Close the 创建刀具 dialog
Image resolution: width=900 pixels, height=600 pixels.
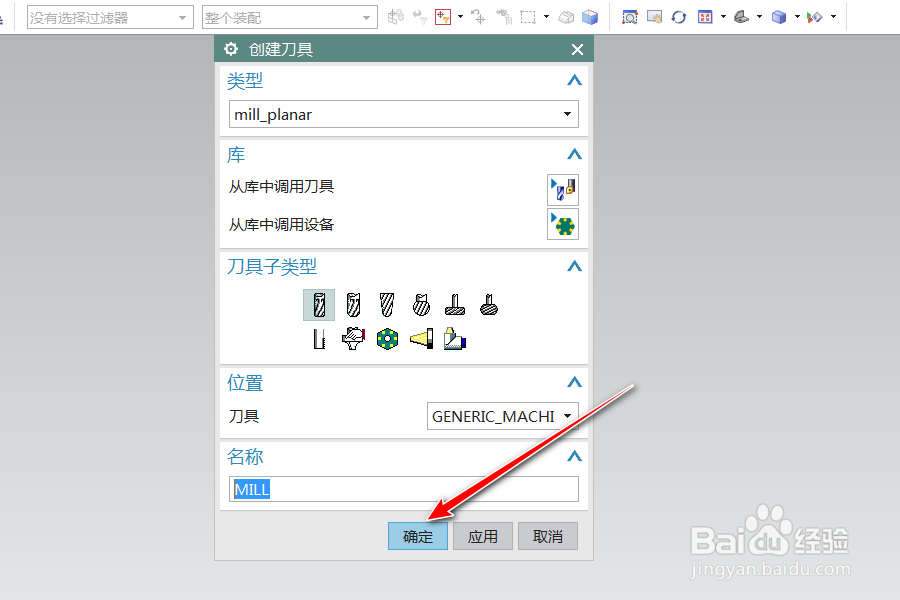577,49
